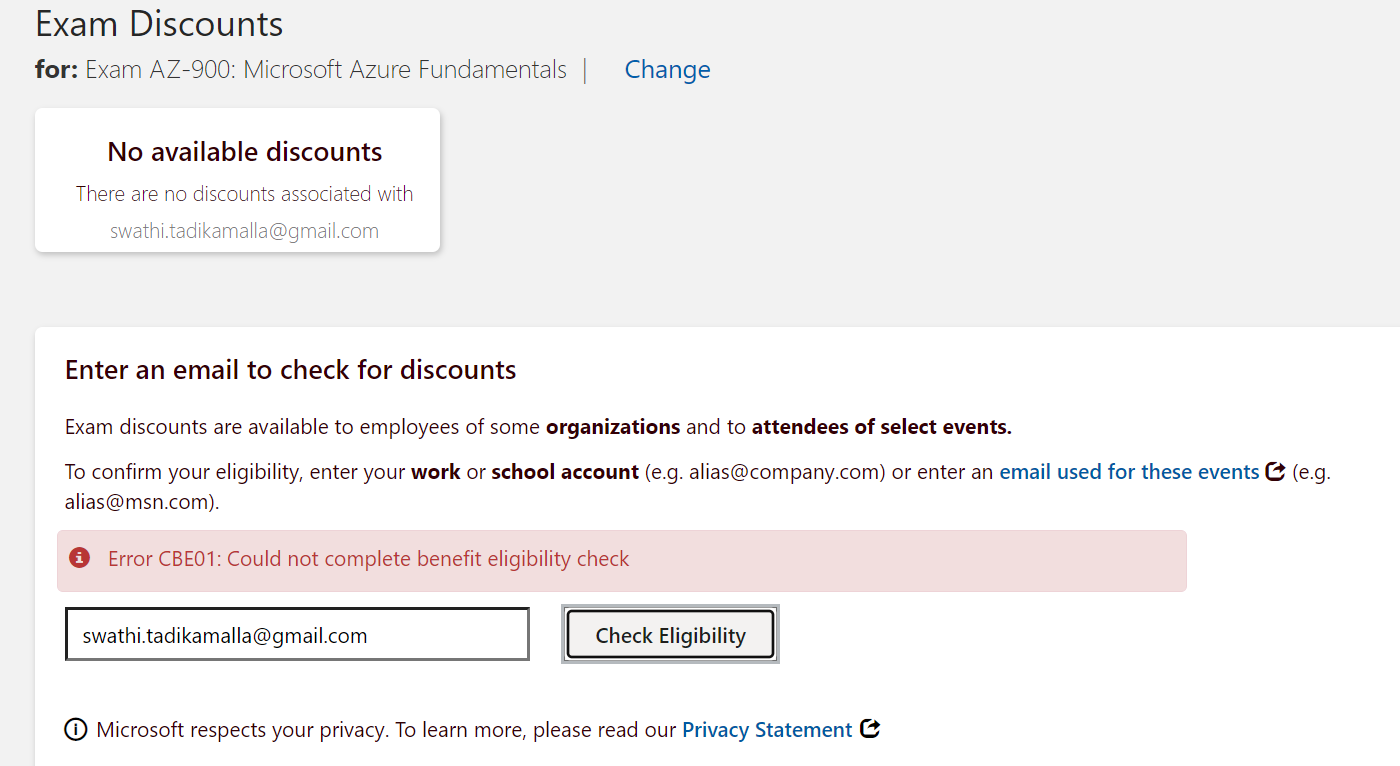Click the 'No available discounts' heading
Viewport: 1400px width, 766px height.
(245, 152)
